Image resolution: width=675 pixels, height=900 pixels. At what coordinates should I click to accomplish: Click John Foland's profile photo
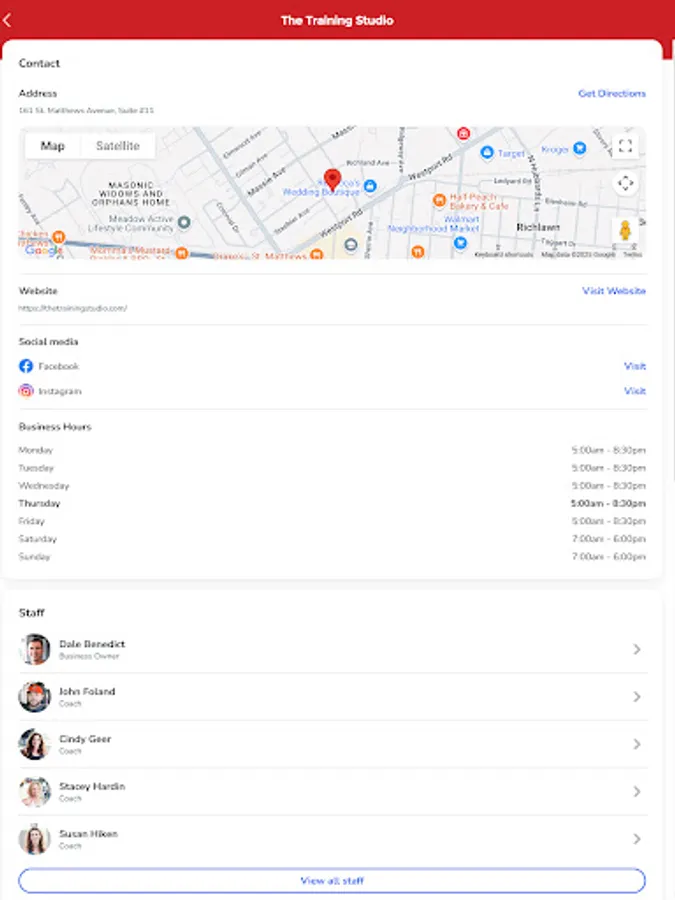tap(34, 697)
